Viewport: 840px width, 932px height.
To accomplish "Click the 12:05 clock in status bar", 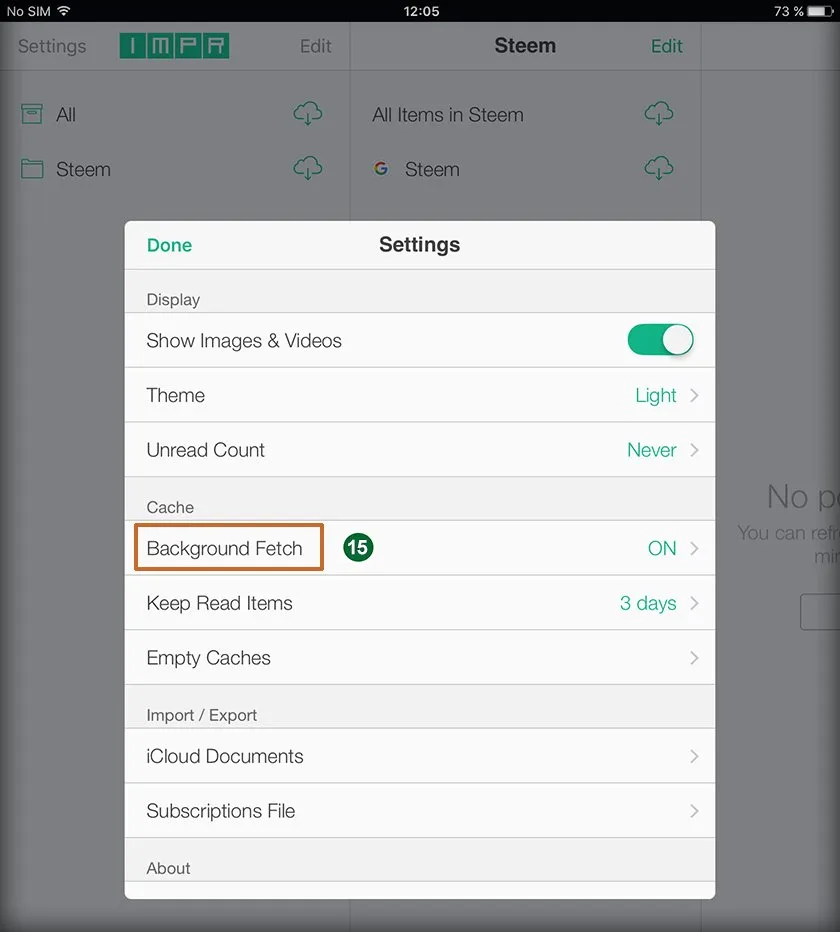I will (x=421, y=11).
